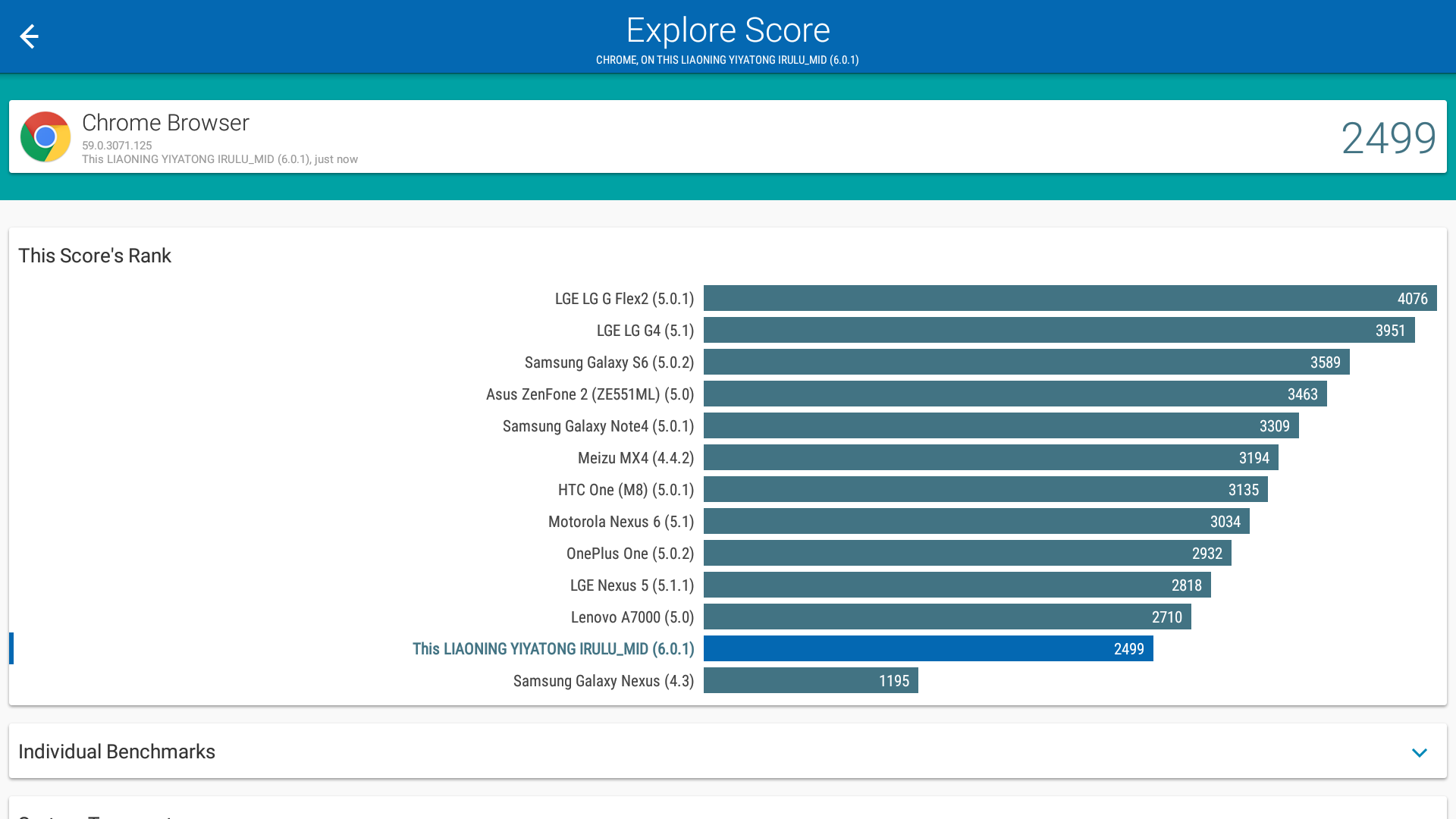
Task: Click Asus ZenFone 2 device label
Action: pos(589,394)
